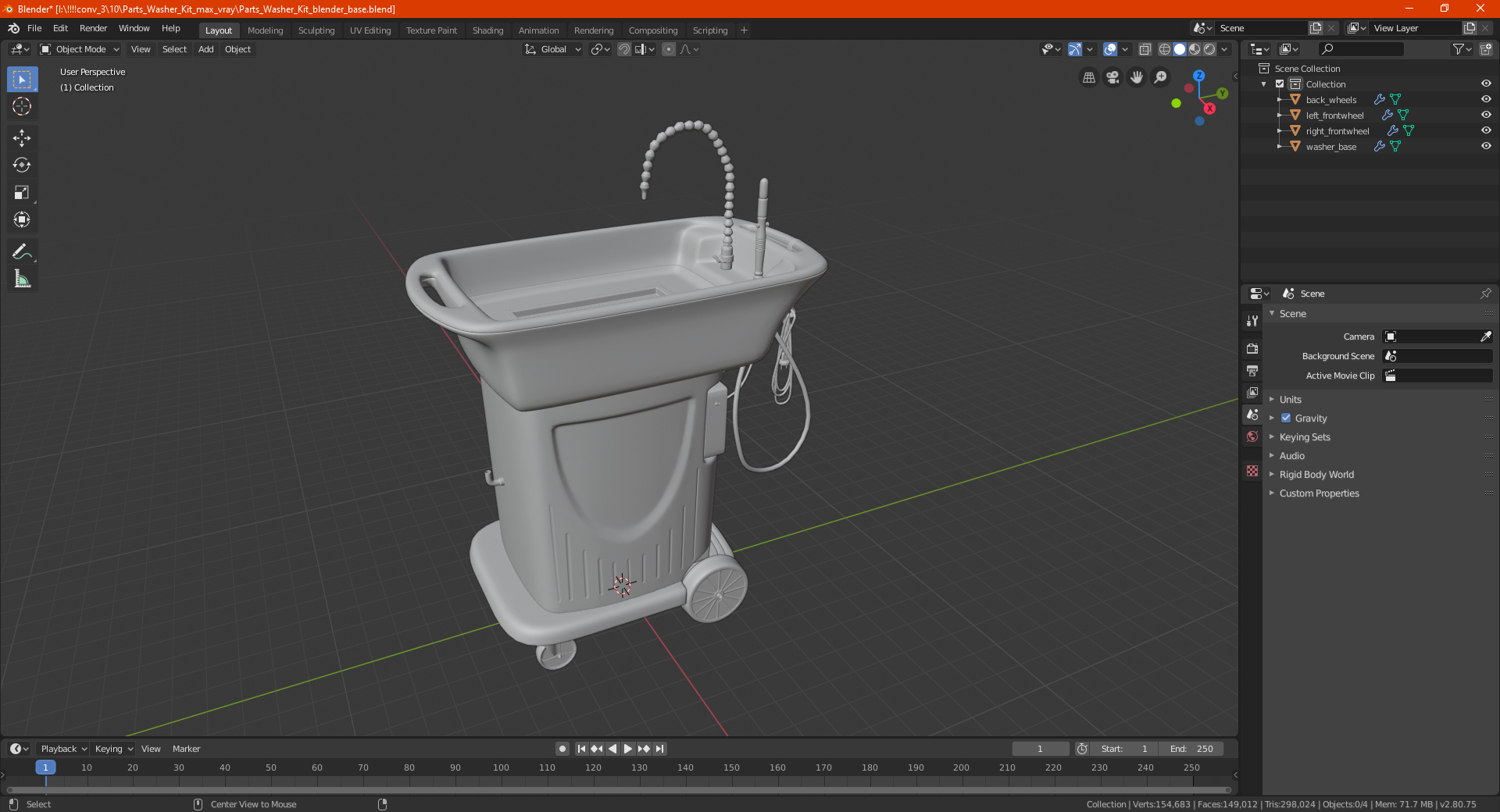Click the zoom view magnifier icon
The image size is (1500, 812).
pyautogui.click(x=1161, y=77)
